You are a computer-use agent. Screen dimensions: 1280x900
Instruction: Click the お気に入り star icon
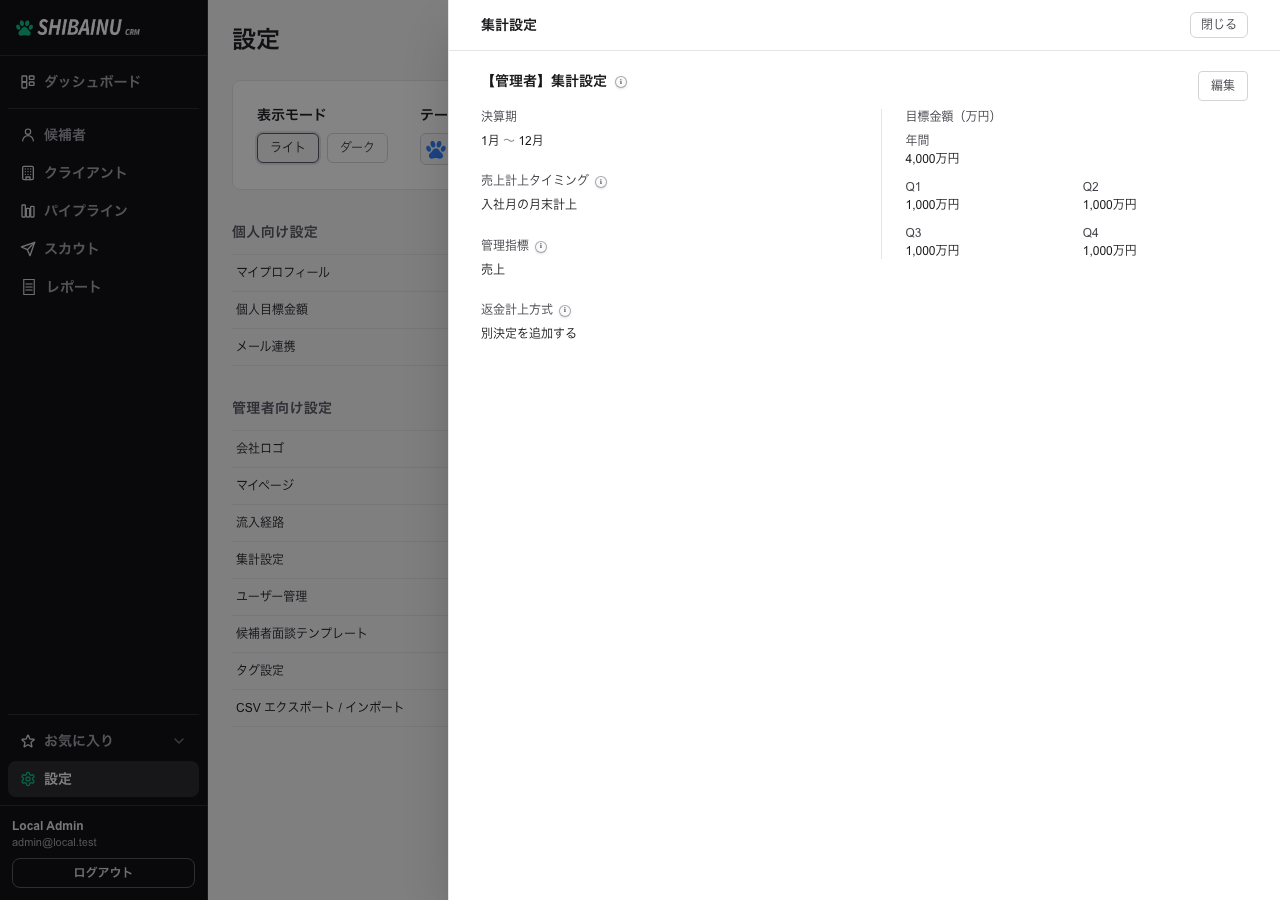click(28, 741)
